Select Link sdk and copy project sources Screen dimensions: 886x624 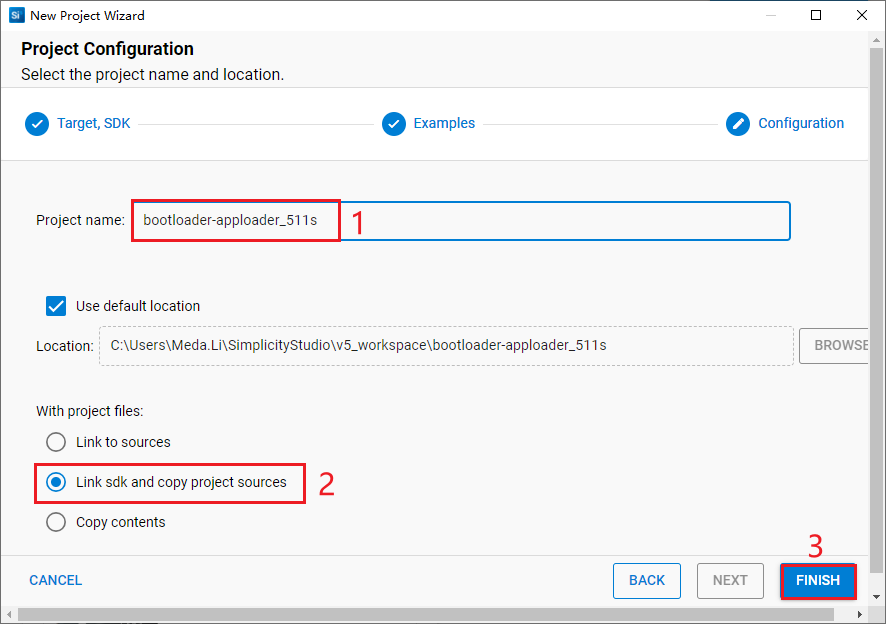point(55,482)
